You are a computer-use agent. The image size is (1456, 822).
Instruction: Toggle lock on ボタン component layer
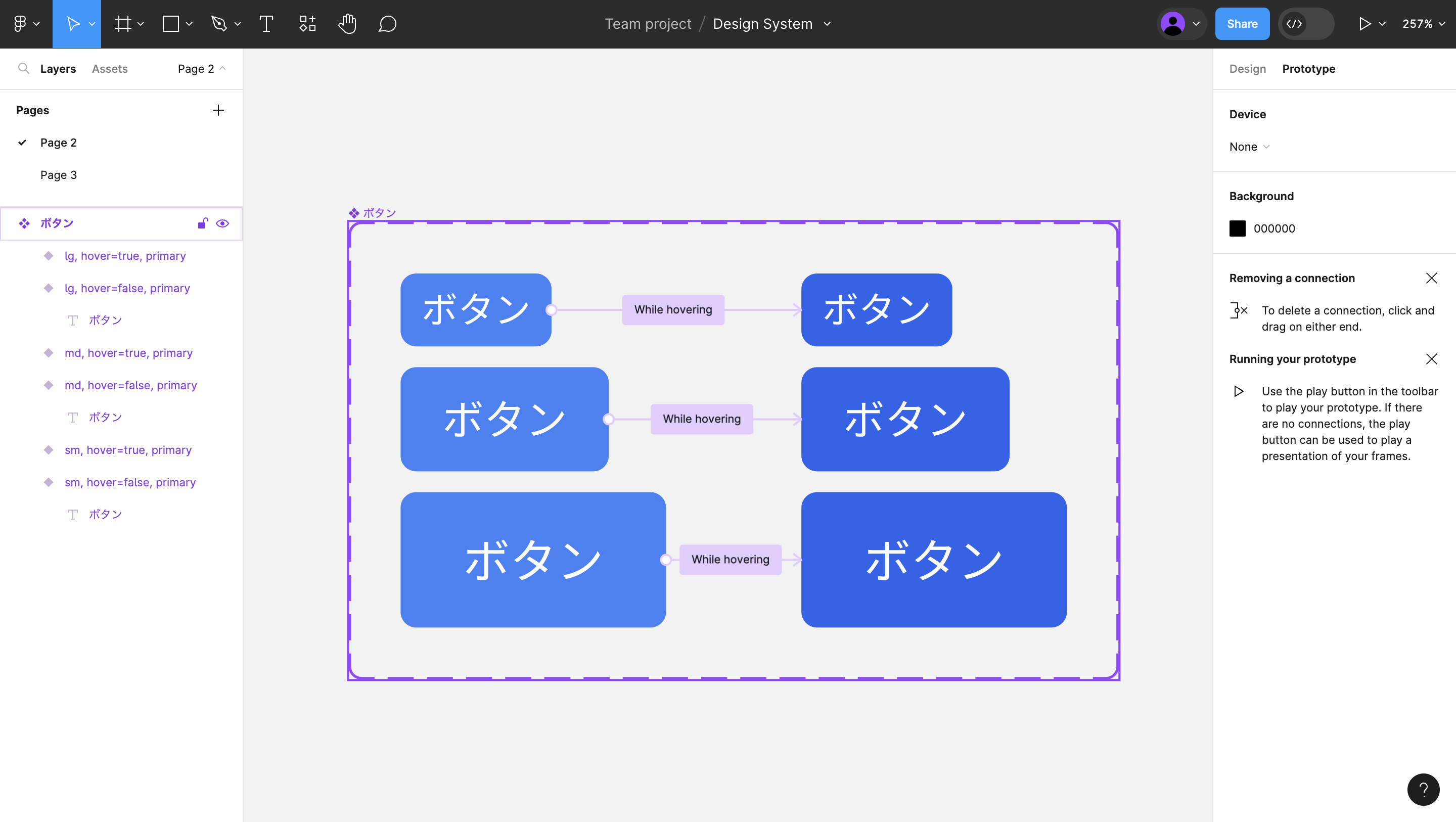pos(202,223)
